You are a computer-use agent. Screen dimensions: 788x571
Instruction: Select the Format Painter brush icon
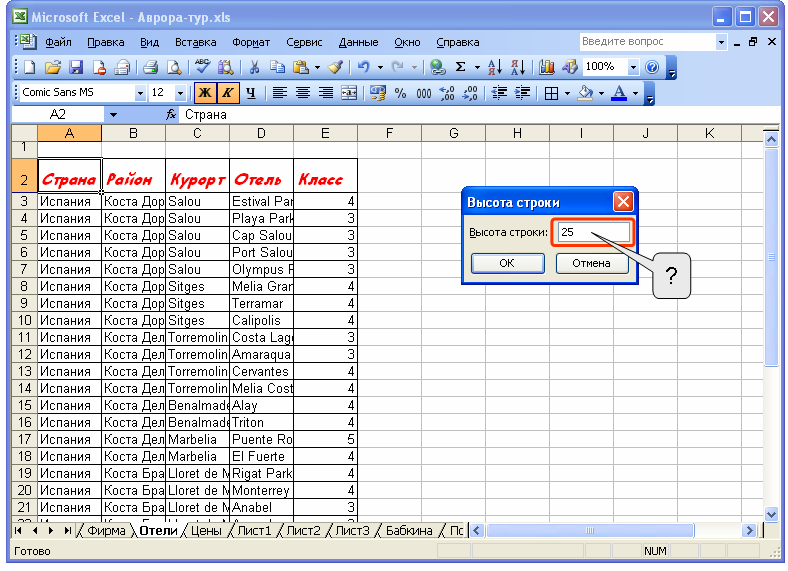(x=335, y=67)
